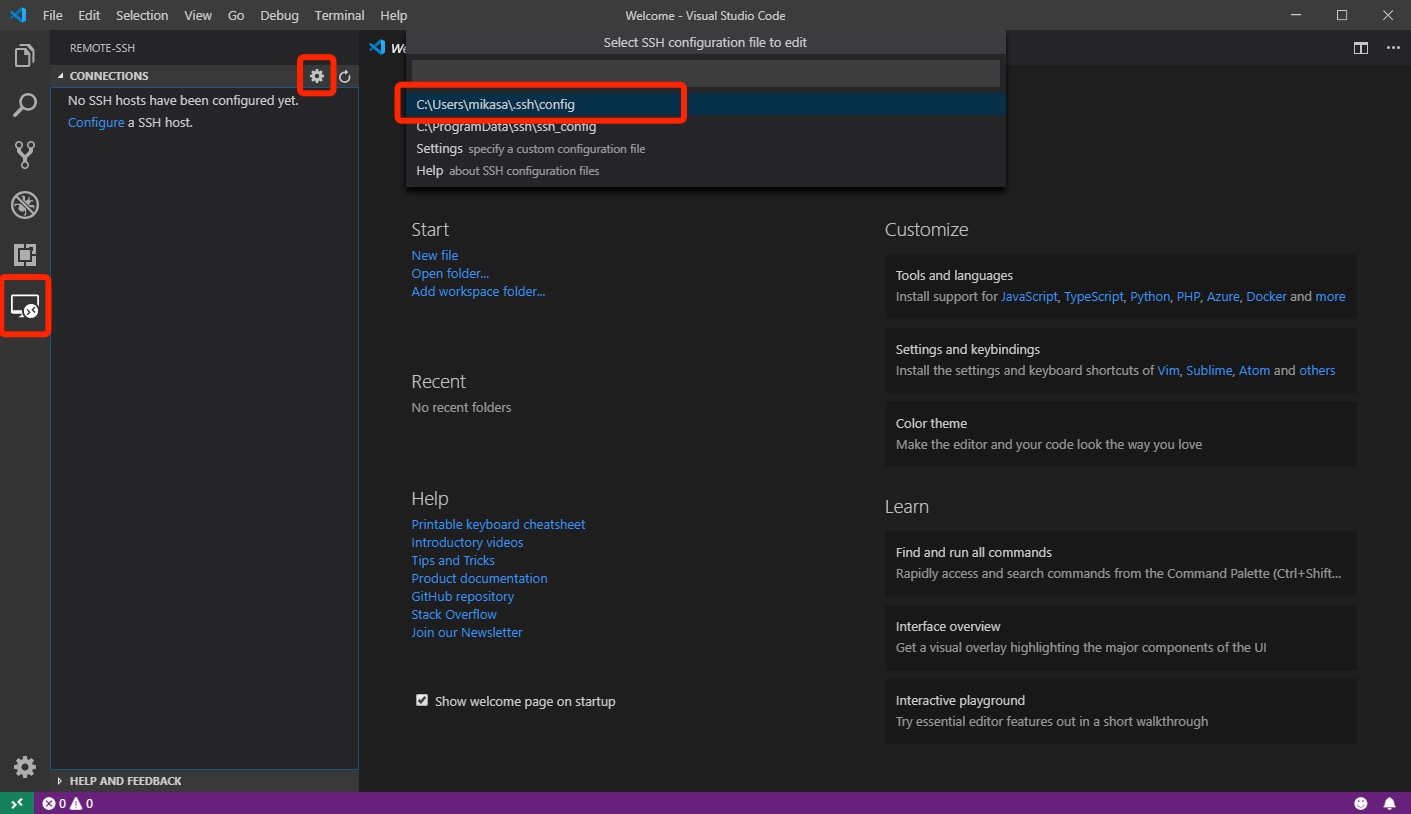Open the Explorer view in activity bar
Image resolution: width=1411 pixels, height=814 pixels.
25,56
